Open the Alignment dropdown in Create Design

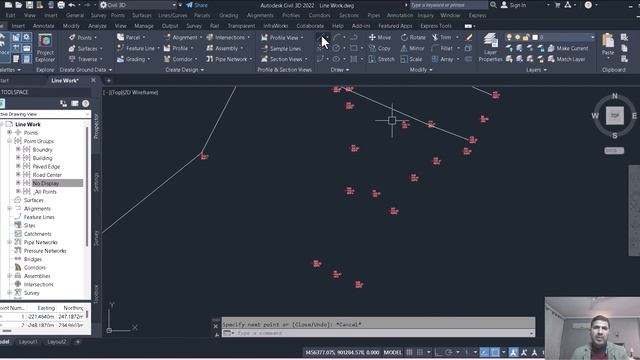(182, 37)
